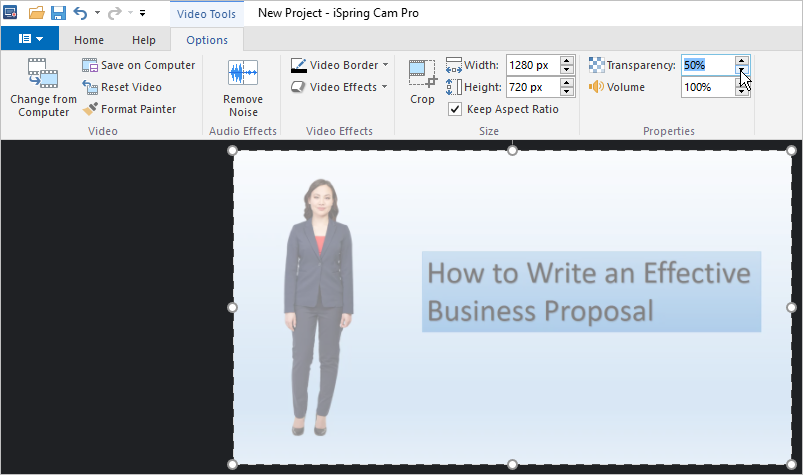Decrease the Width value with down arrow
The width and height of the screenshot is (803, 475).
tap(566, 70)
